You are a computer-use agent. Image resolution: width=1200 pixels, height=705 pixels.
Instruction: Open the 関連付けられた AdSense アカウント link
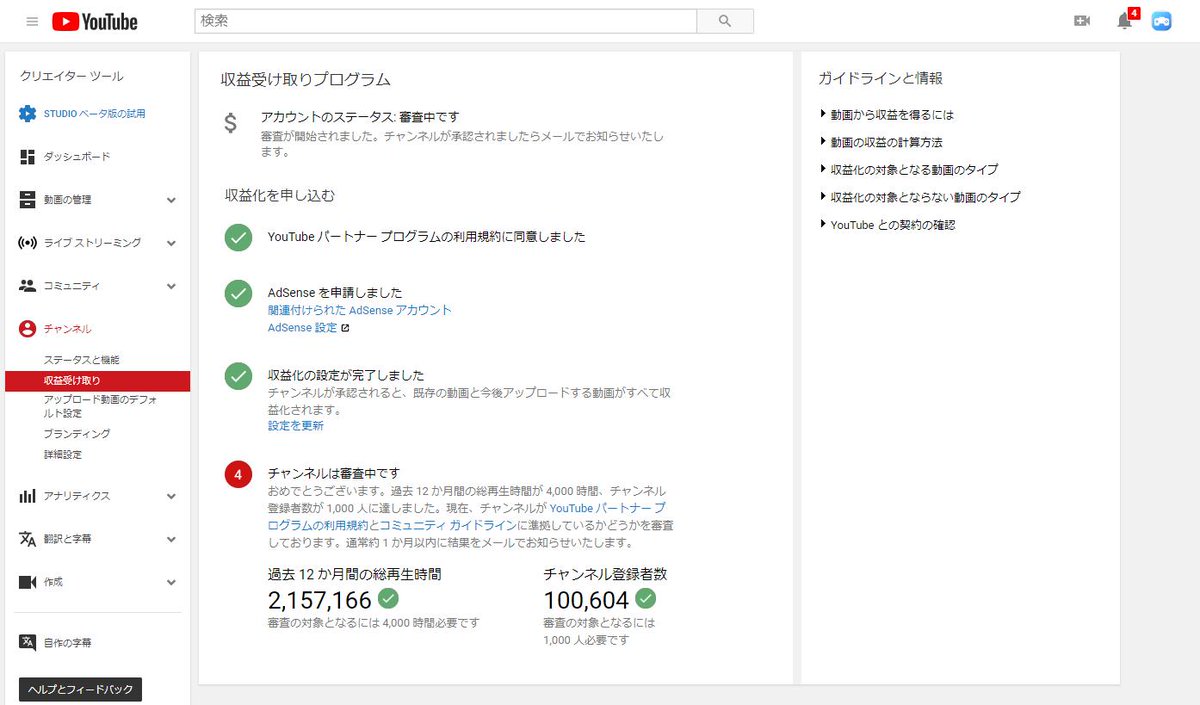pyautogui.click(x=360, y=310)
